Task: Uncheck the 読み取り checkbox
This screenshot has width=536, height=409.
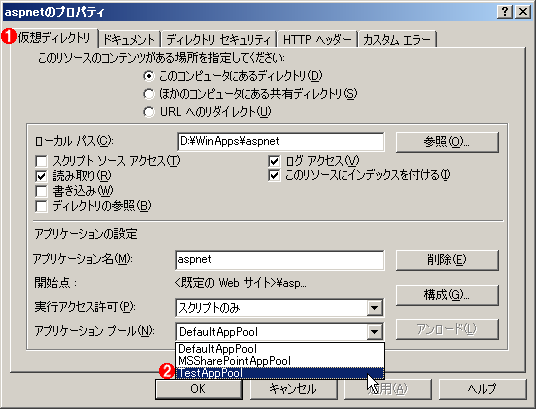Action: tap(41, 176)
